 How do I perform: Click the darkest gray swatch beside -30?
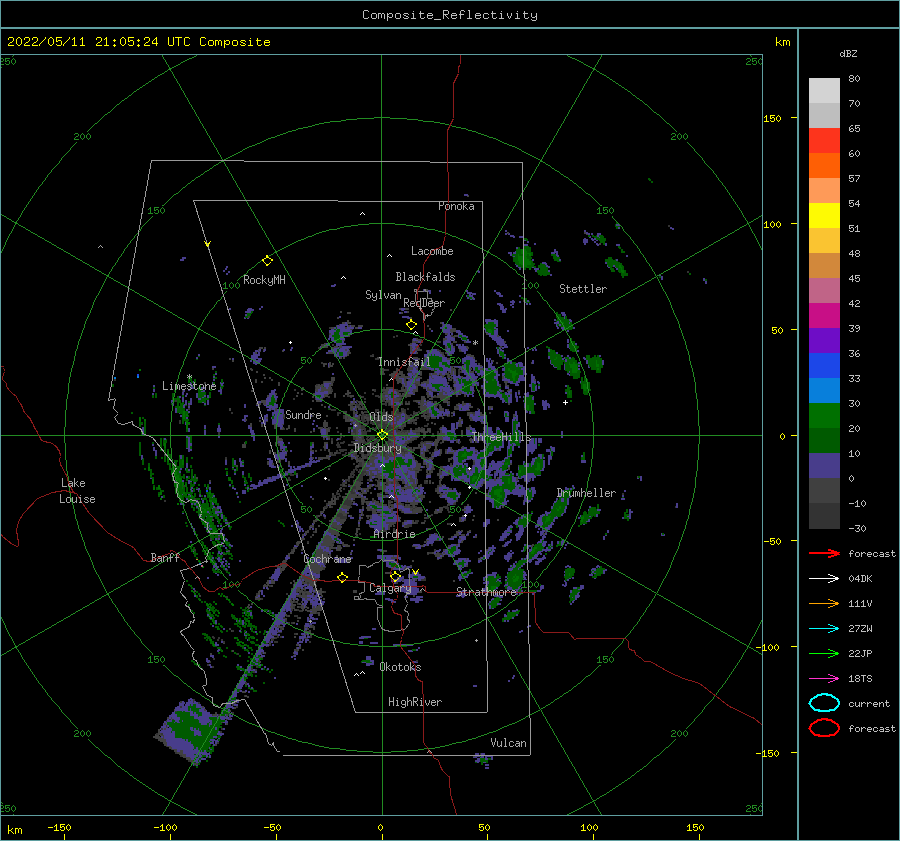point(824,516)
